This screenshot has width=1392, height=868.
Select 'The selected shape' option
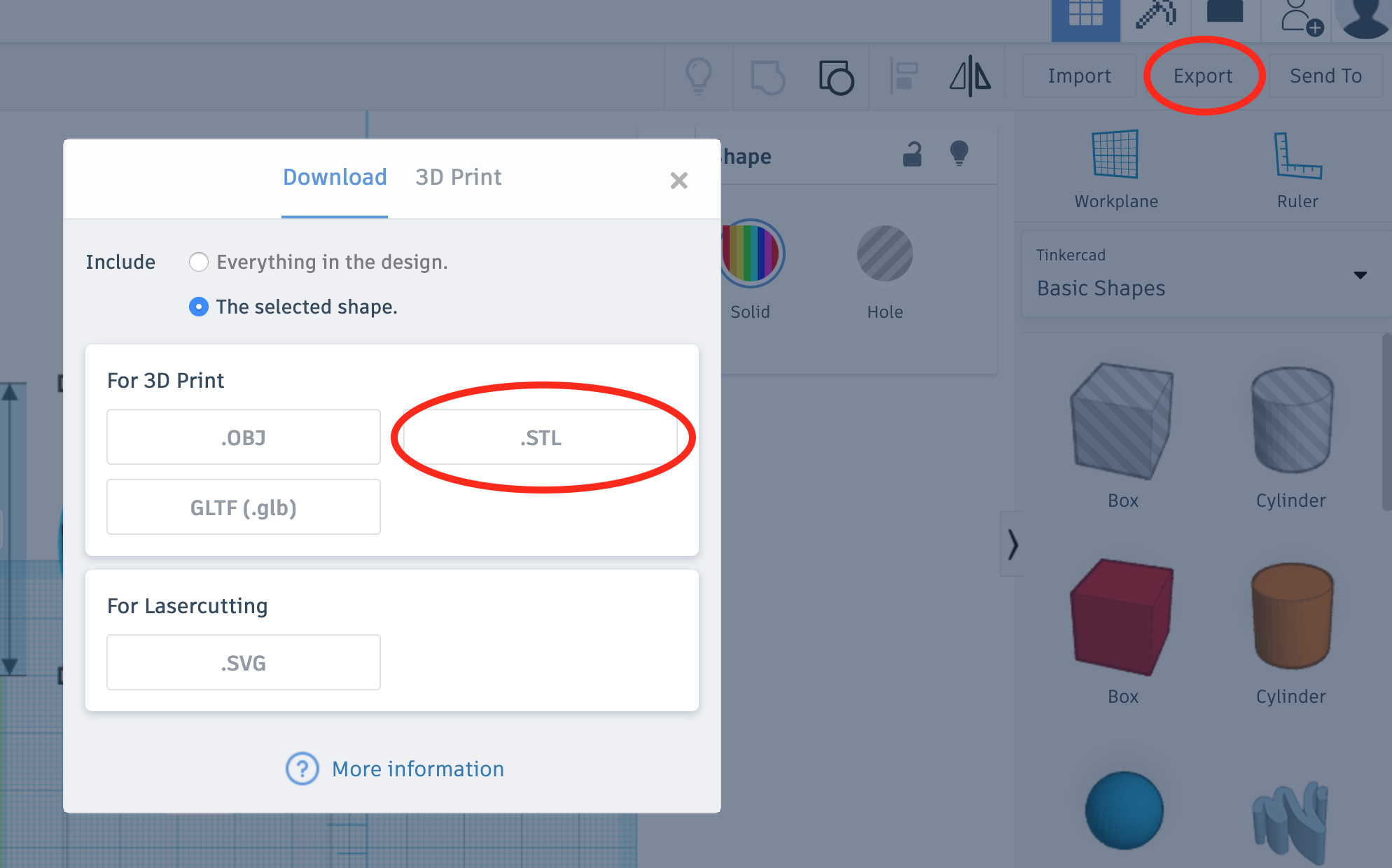click(199, 307)
